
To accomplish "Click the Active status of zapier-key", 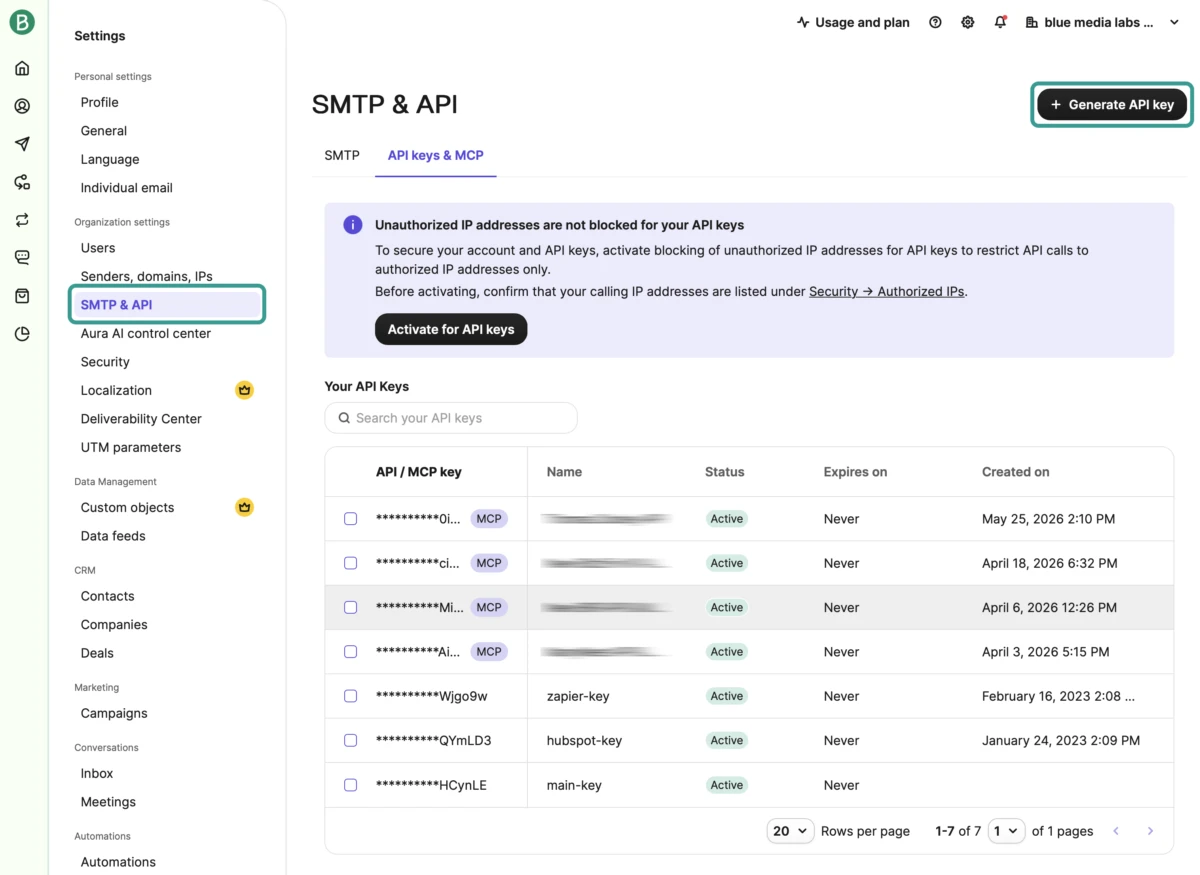I will (727, 696).
